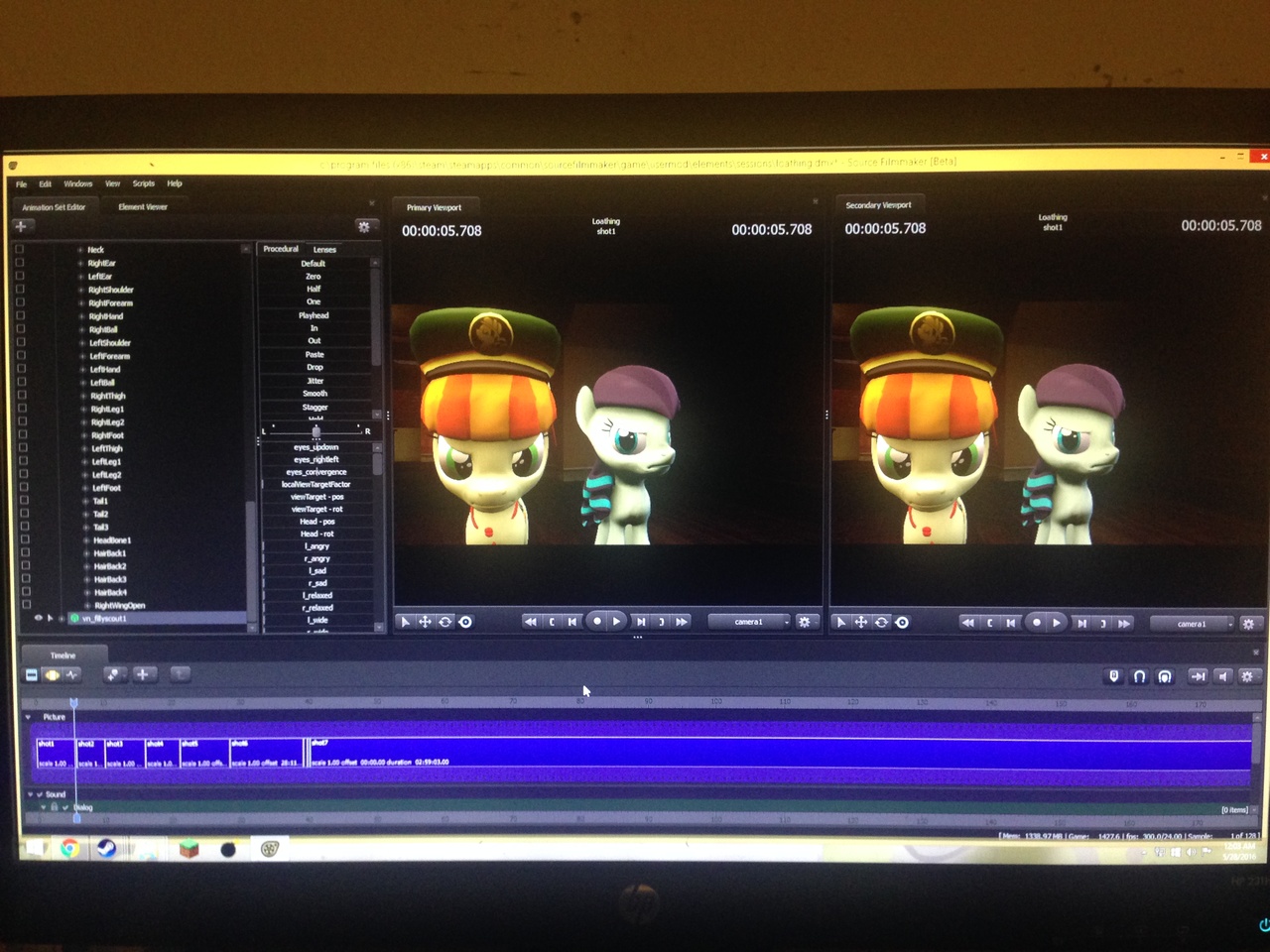The width and height of the screenshot is (1270, 952).
Task: Open Primary Viewport settings gear
Action: point(805,622)
